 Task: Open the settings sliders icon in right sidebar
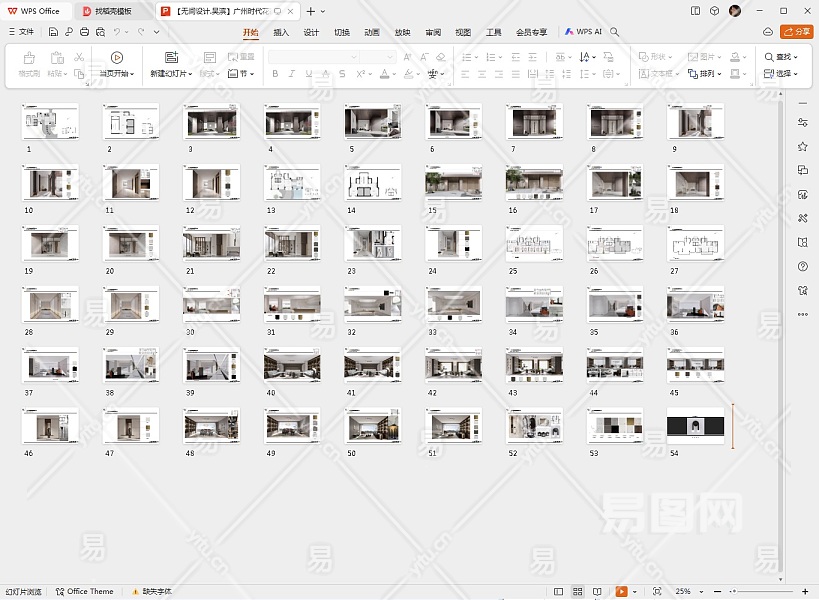click(x=802, y=122)
